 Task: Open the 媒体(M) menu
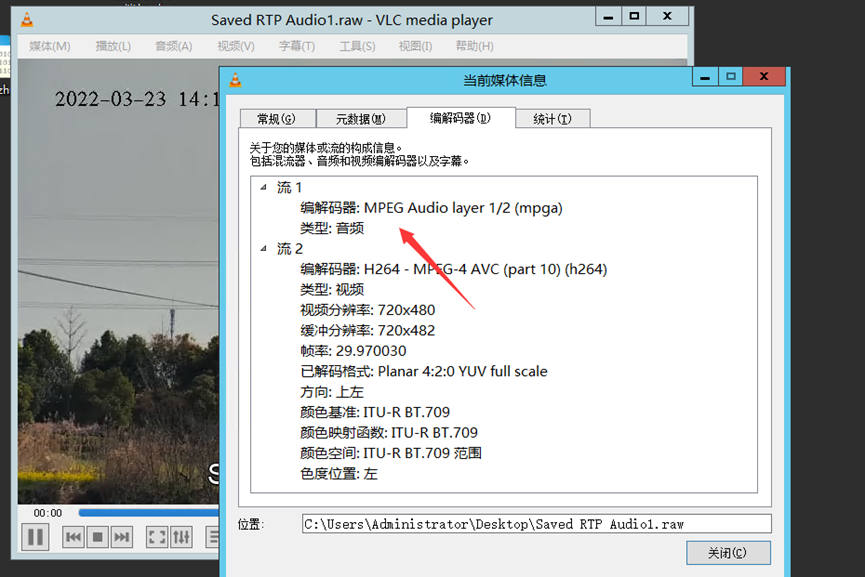click(x=50, y=46)
